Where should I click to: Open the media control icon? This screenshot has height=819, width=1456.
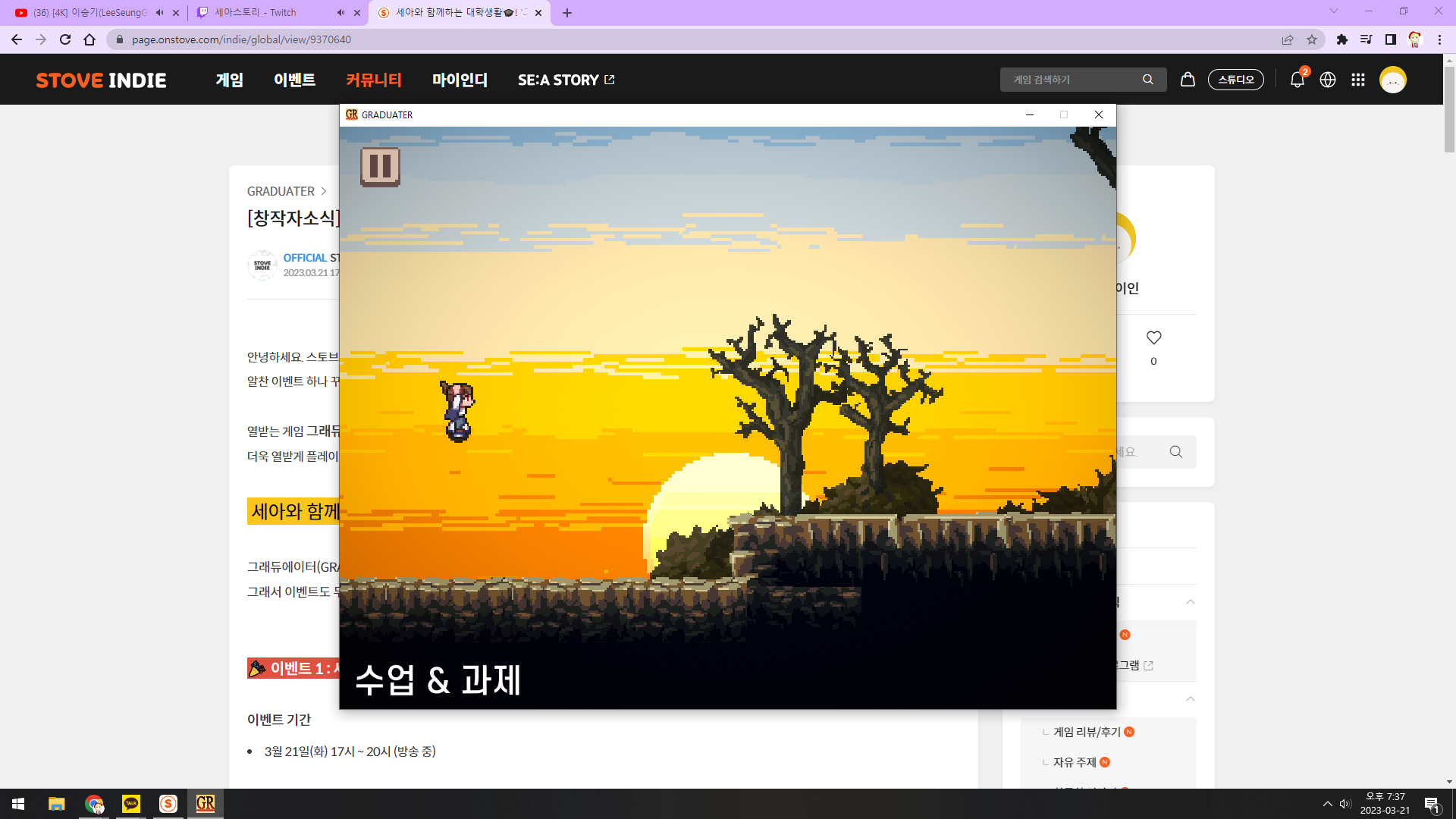pyautogui.click(x=1367, y=39)
